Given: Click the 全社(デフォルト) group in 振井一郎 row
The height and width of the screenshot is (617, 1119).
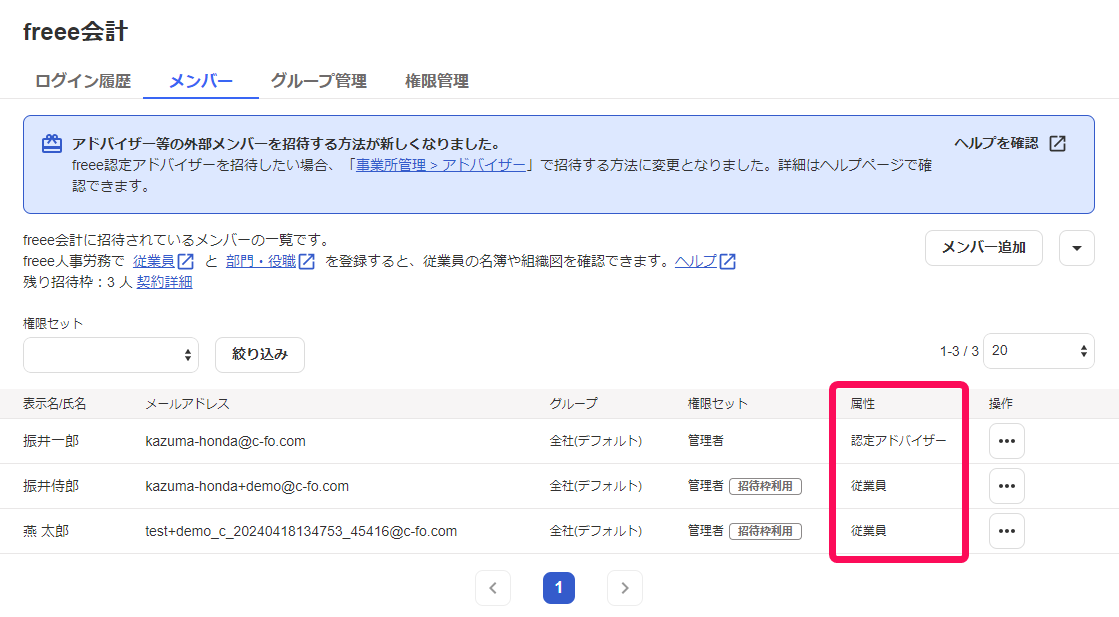Looking at the screenshot, I should [x=596, y=441].
